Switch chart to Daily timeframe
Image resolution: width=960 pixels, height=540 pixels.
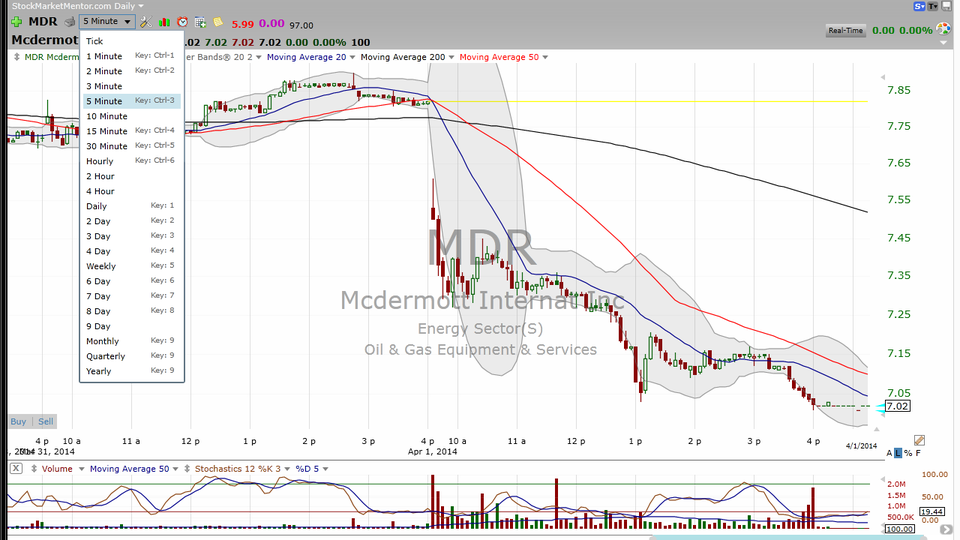coord(132,206)
